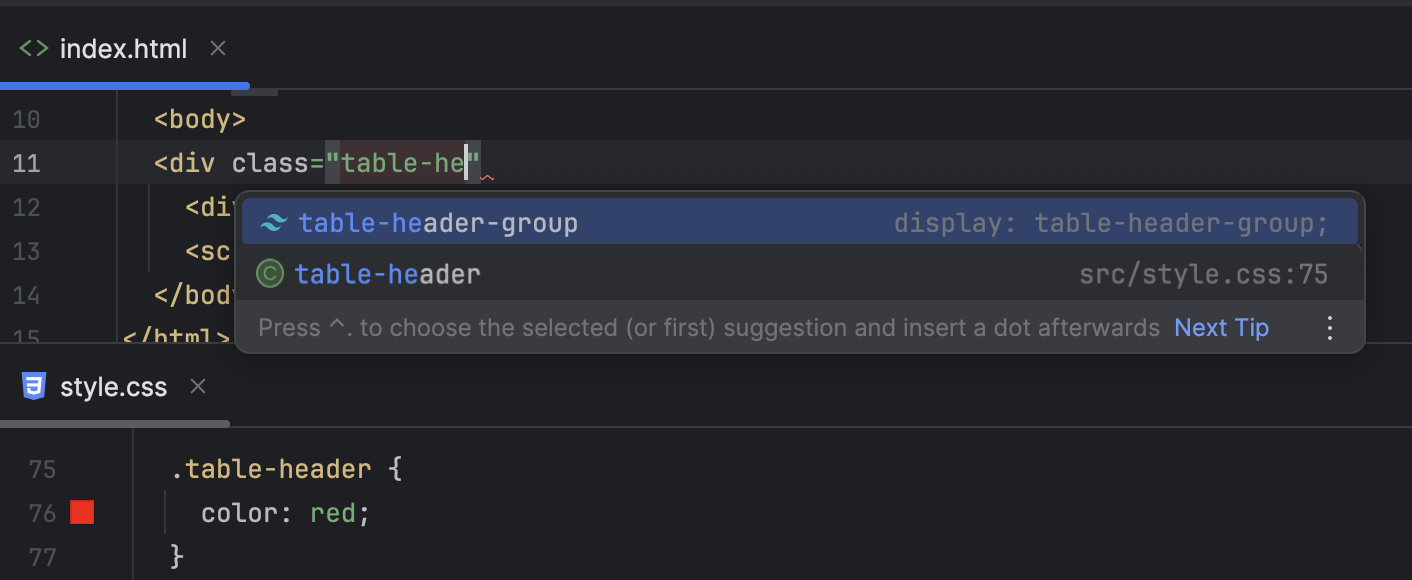The width and height of the screenshot is (1412, 580).
Task: Select the table-header completion suggestion
Action: 388,273
